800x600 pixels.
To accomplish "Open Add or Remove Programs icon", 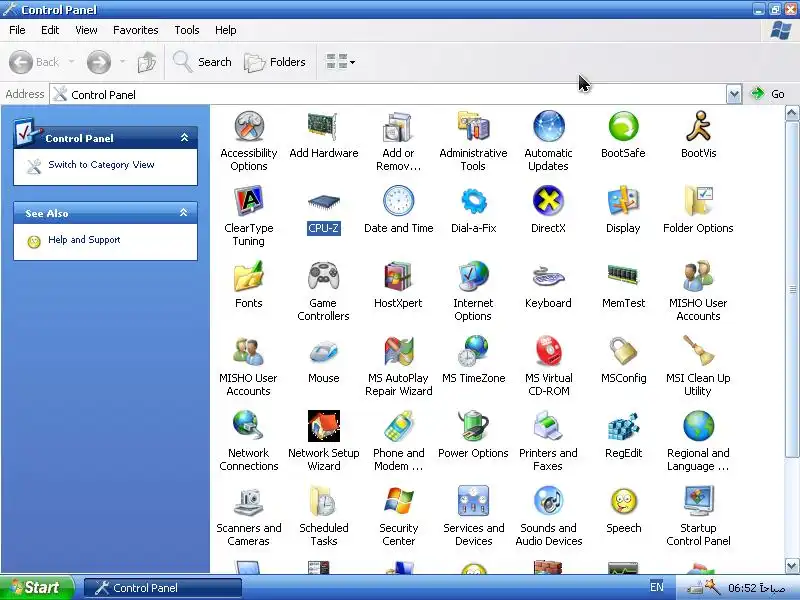I will (x=398, y=126).
